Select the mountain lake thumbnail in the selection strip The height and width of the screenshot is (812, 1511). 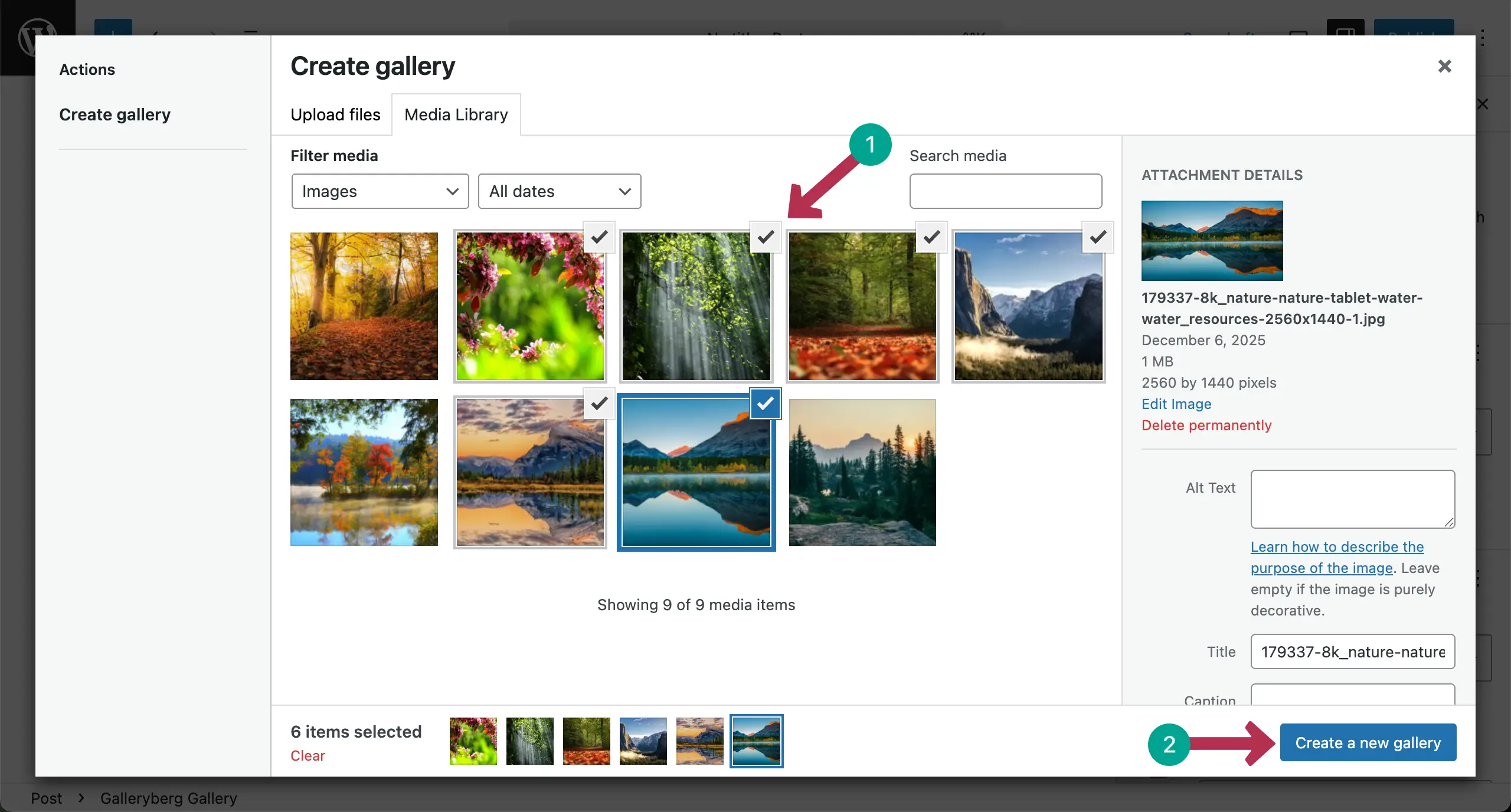(x=756, y=741)
